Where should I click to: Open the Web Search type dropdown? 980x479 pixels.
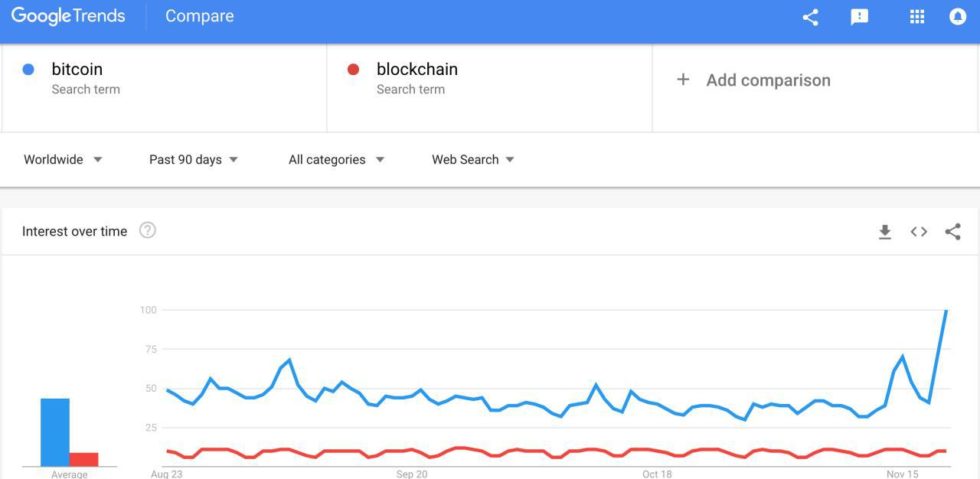[x=473, y=160]
